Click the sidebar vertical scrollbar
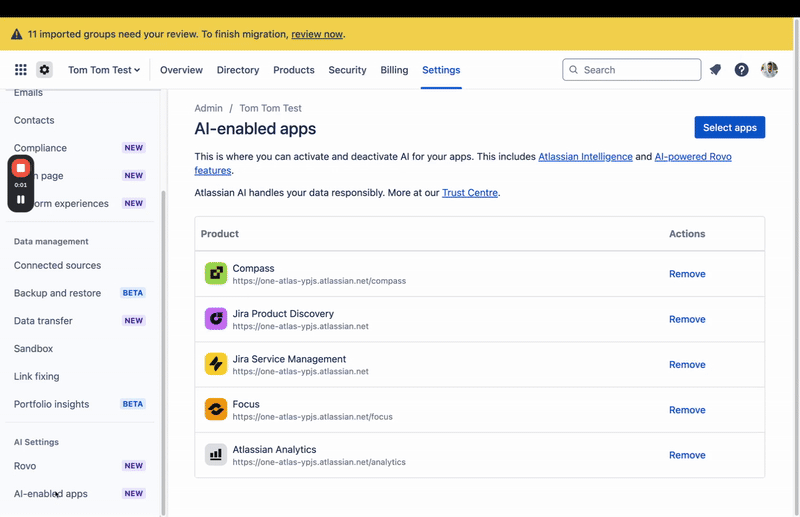The image size is (800, 517). 163,352
